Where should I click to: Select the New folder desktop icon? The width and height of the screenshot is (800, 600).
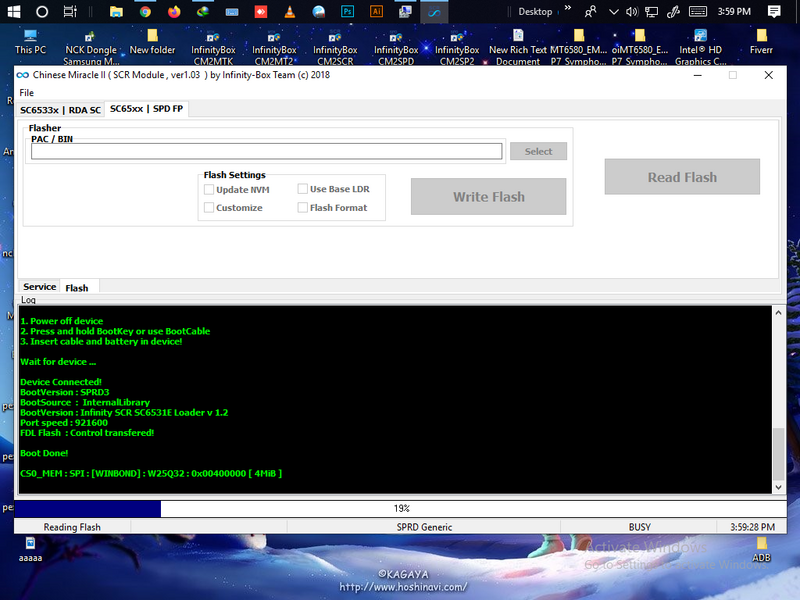pos(152,42)
